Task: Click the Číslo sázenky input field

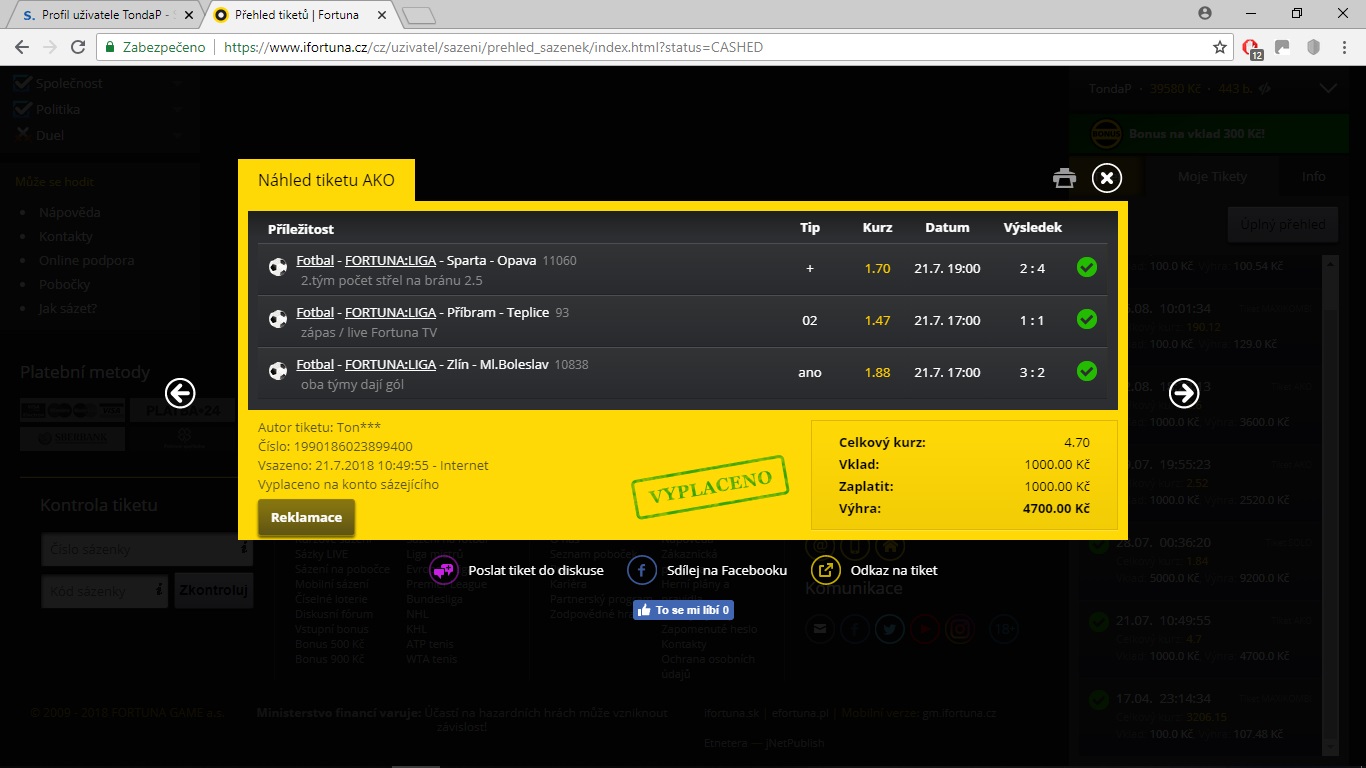Action: [x=147, y=549]
